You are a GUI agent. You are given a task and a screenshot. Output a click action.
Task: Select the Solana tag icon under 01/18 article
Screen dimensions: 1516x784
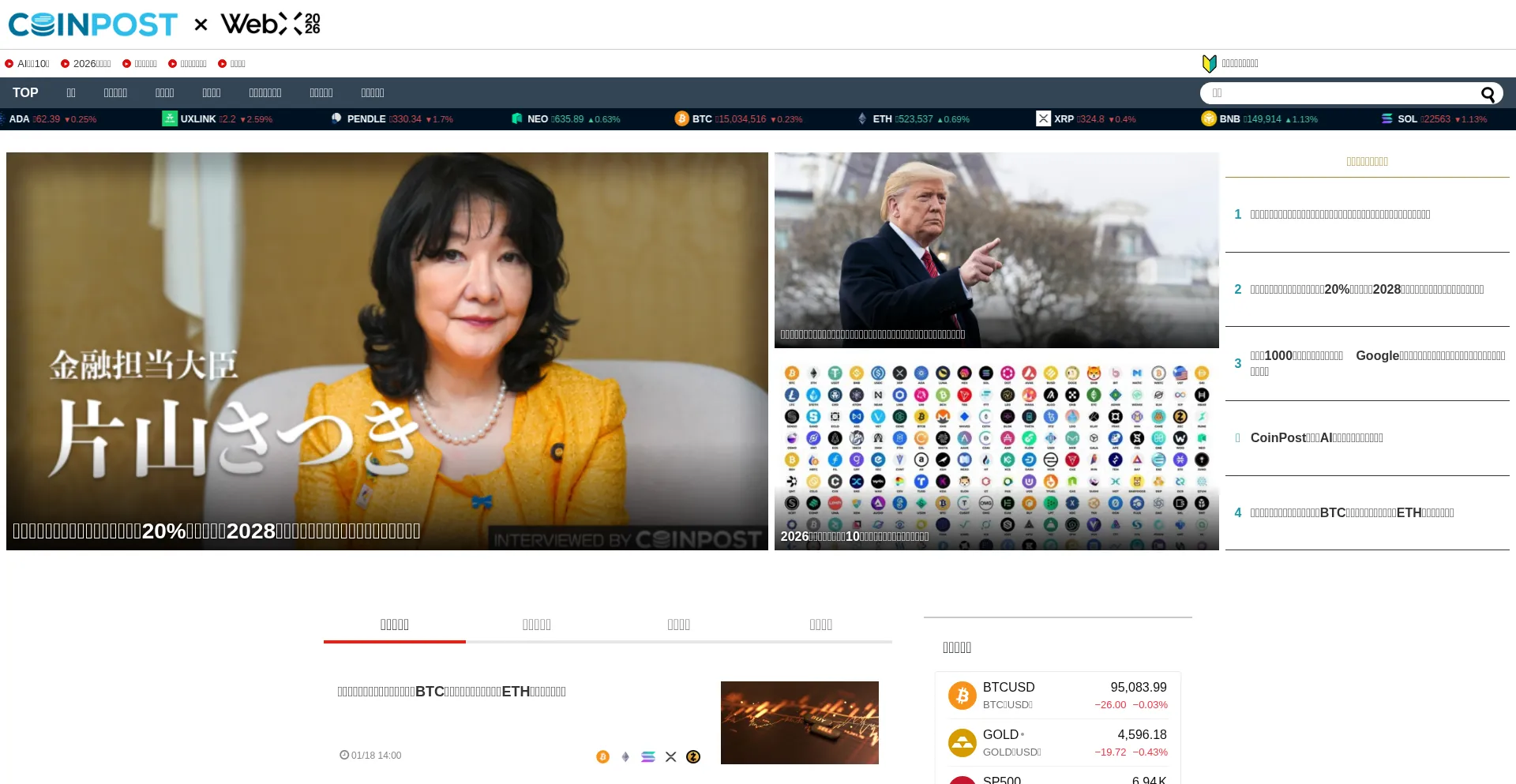(x=648, y=756)
